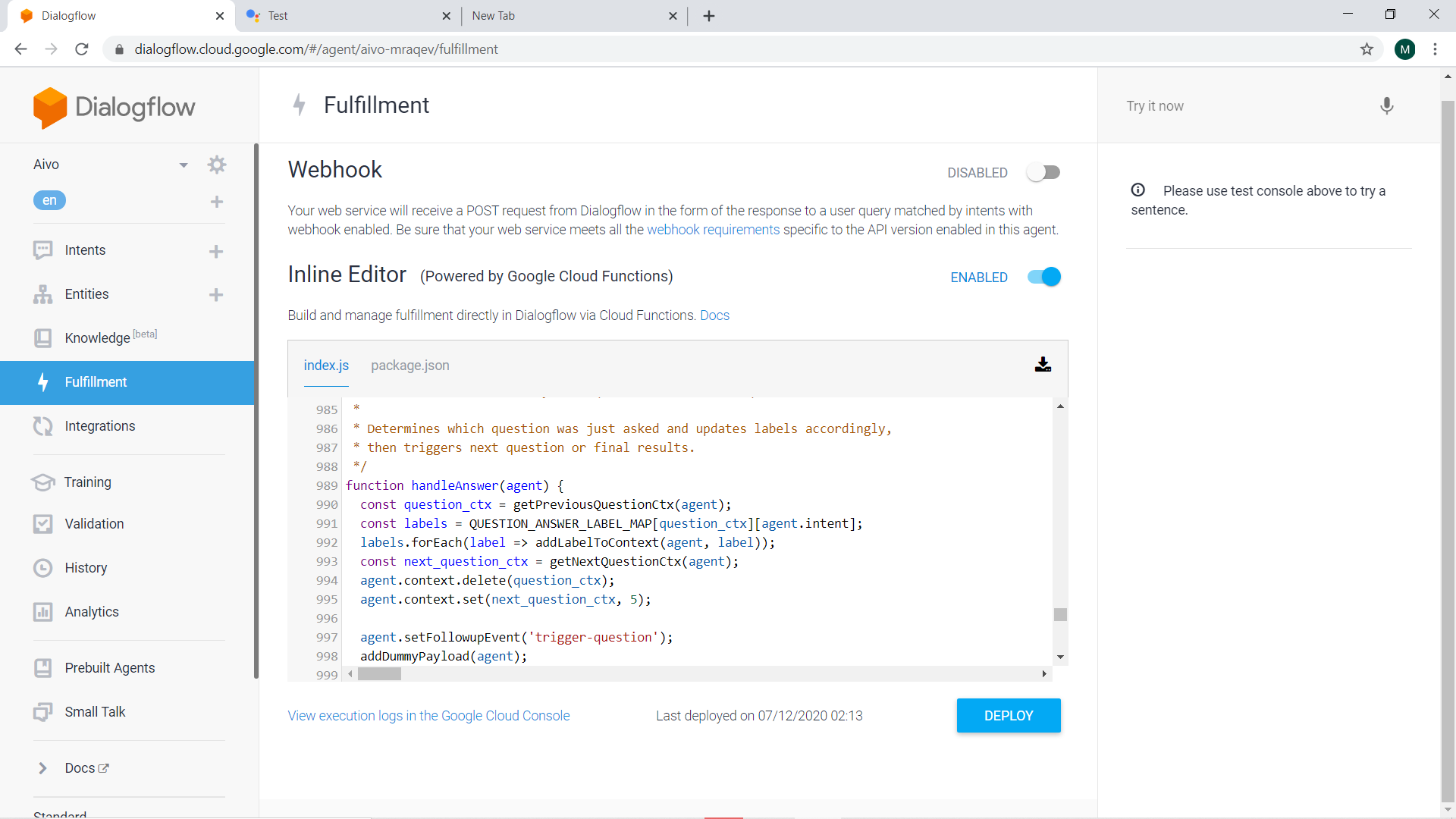Expand the Aivo agent dropdown arrow

184,165
